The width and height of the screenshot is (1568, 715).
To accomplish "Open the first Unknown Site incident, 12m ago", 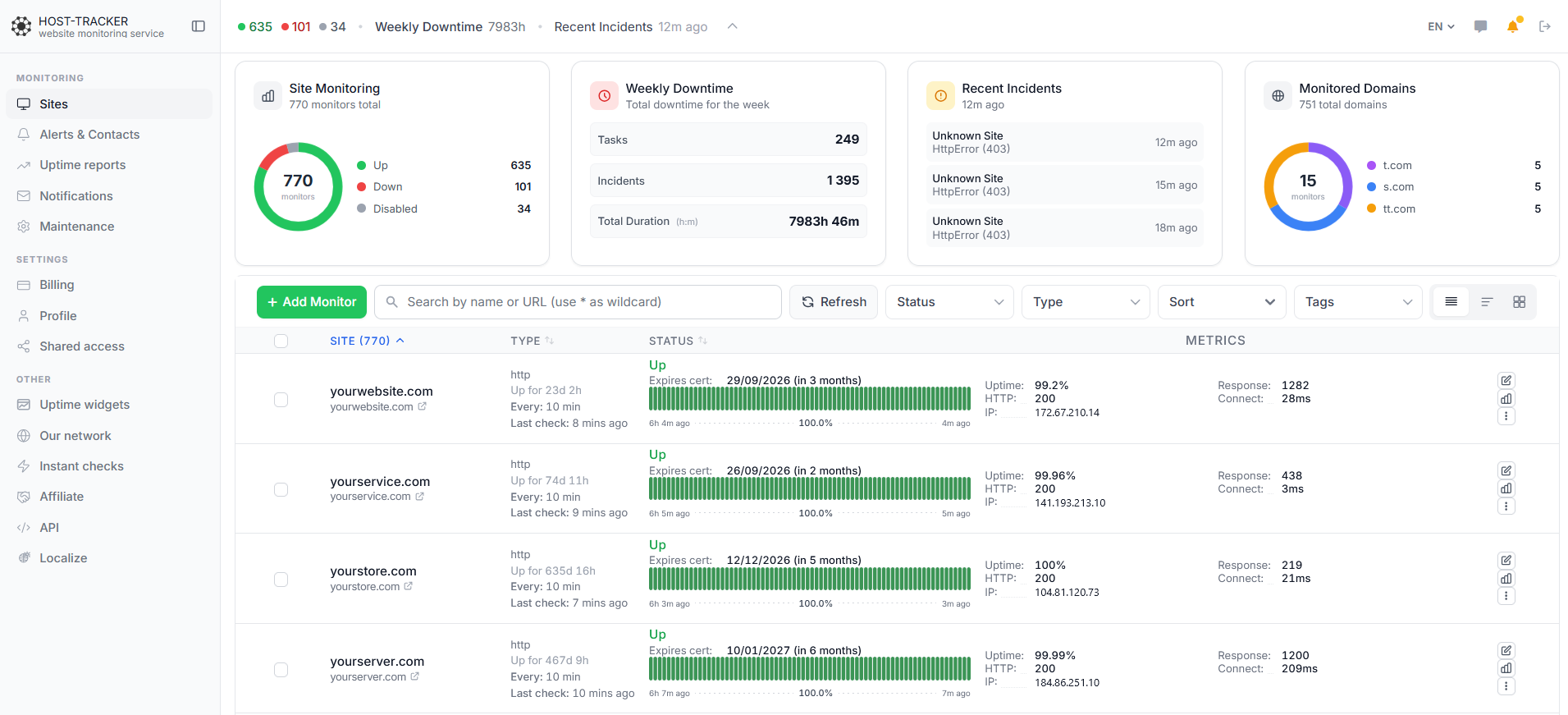I will pyautogui.click(x=1064, y=142).
